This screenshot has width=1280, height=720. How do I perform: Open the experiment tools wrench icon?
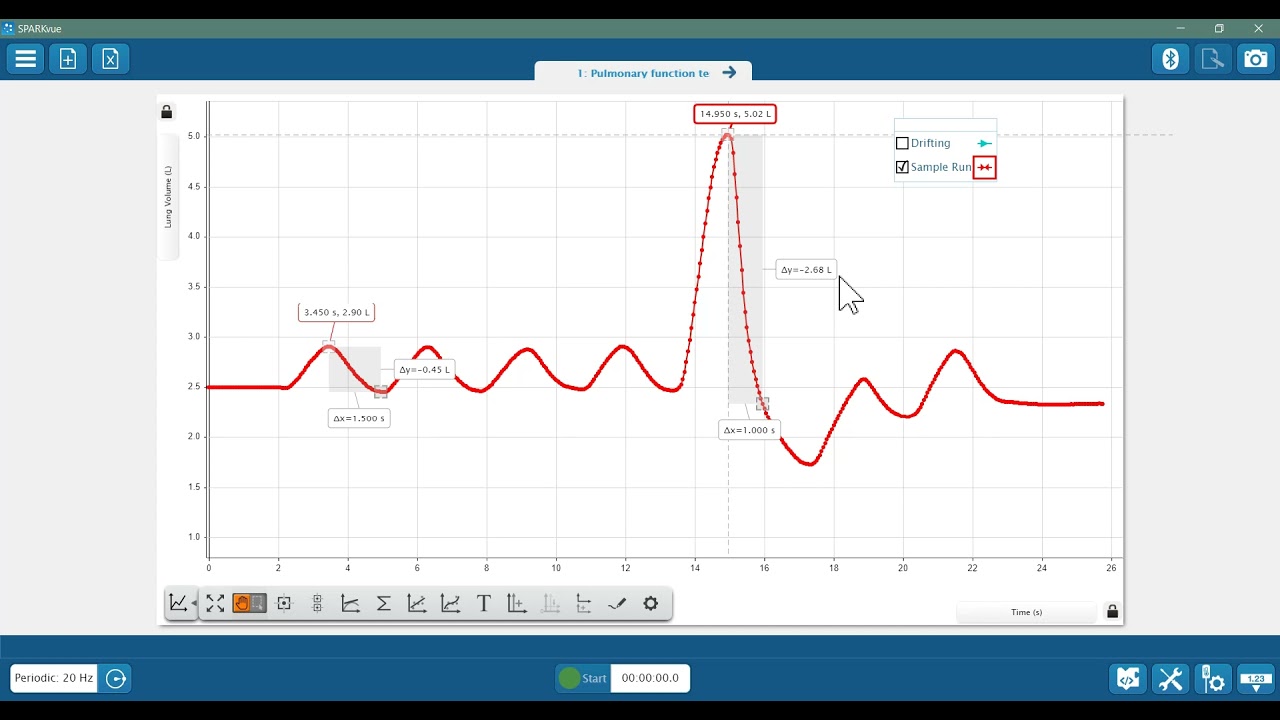point(1170,679)
